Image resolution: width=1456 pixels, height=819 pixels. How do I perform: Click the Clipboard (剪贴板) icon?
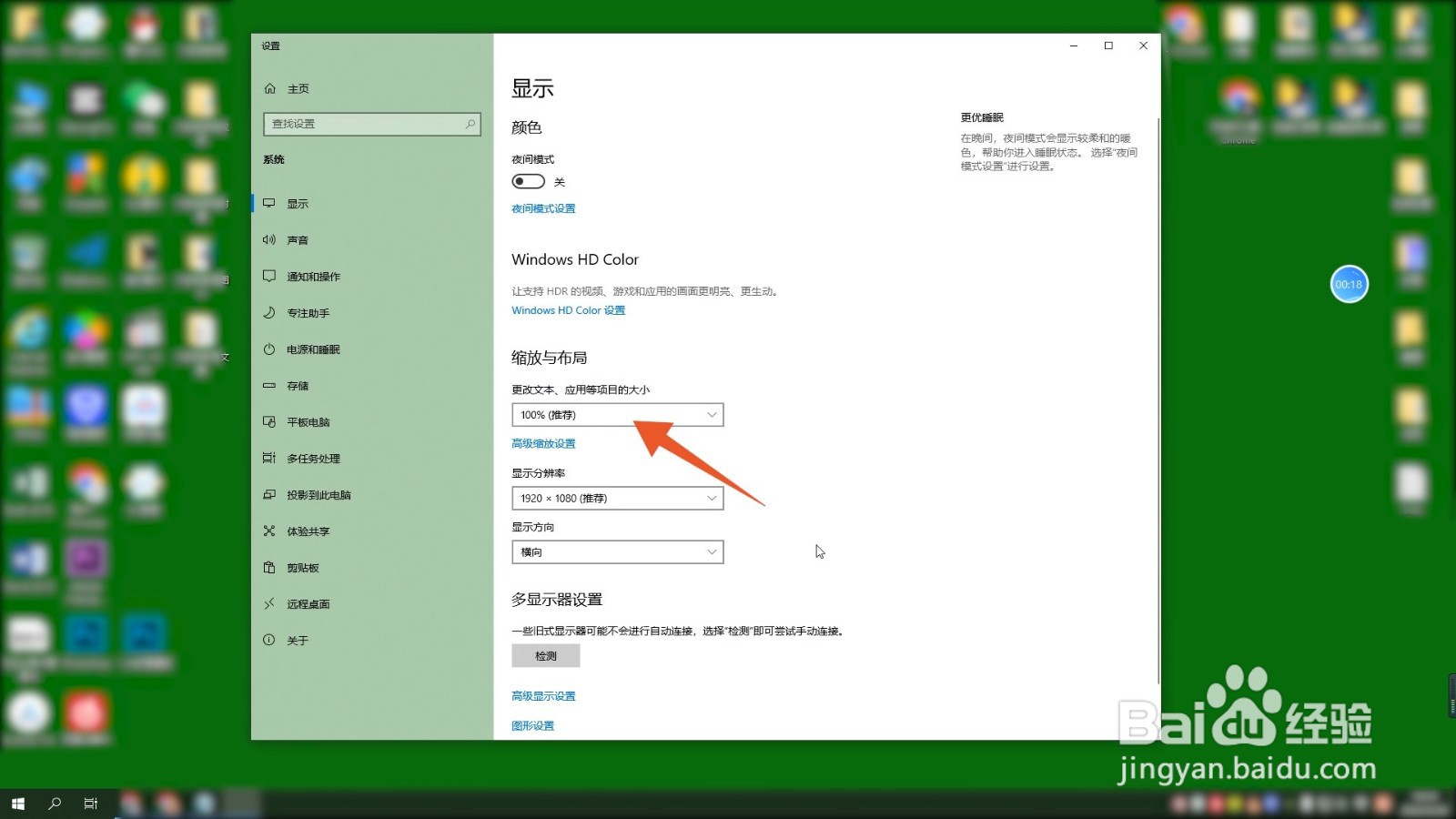269,567
